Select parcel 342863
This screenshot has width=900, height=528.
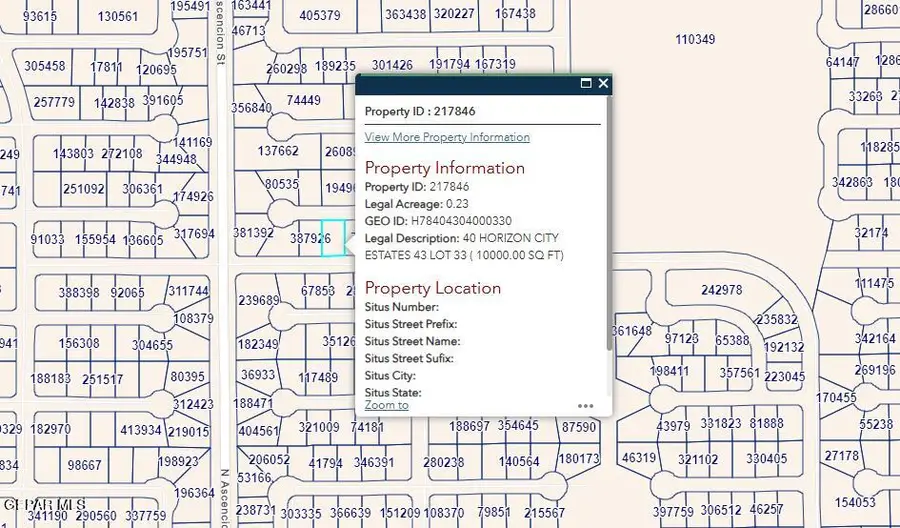click(852, 182)
